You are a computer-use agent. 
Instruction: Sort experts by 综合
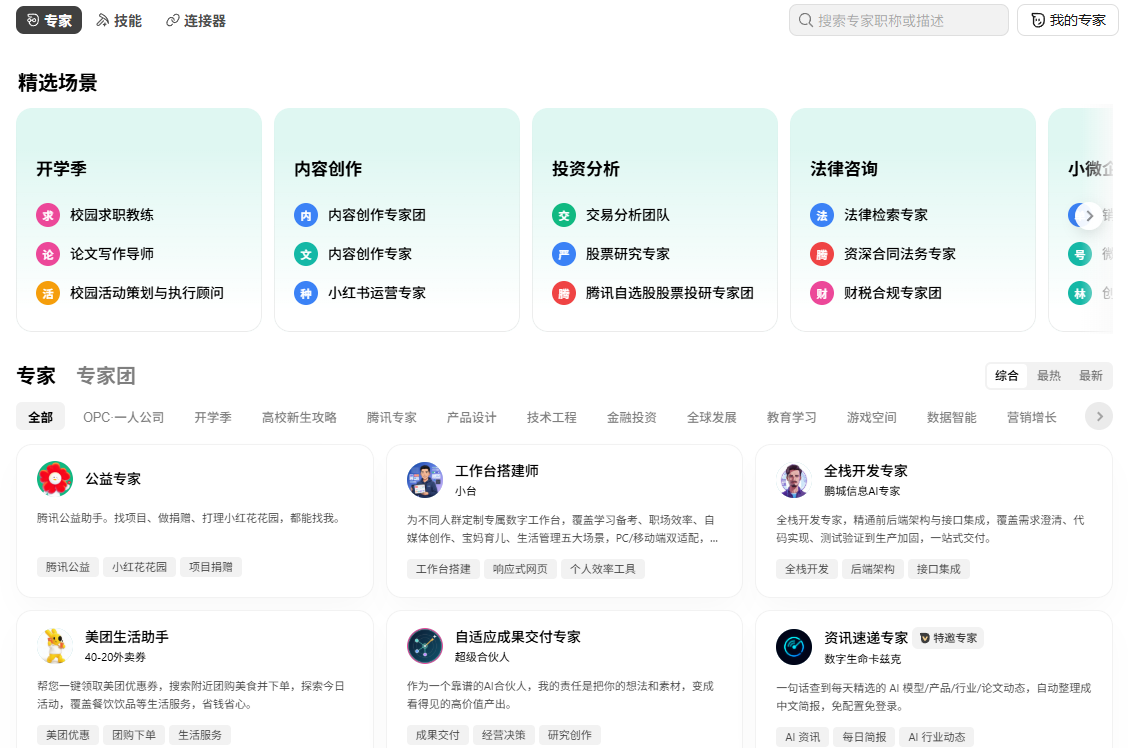coord(1006,375)
